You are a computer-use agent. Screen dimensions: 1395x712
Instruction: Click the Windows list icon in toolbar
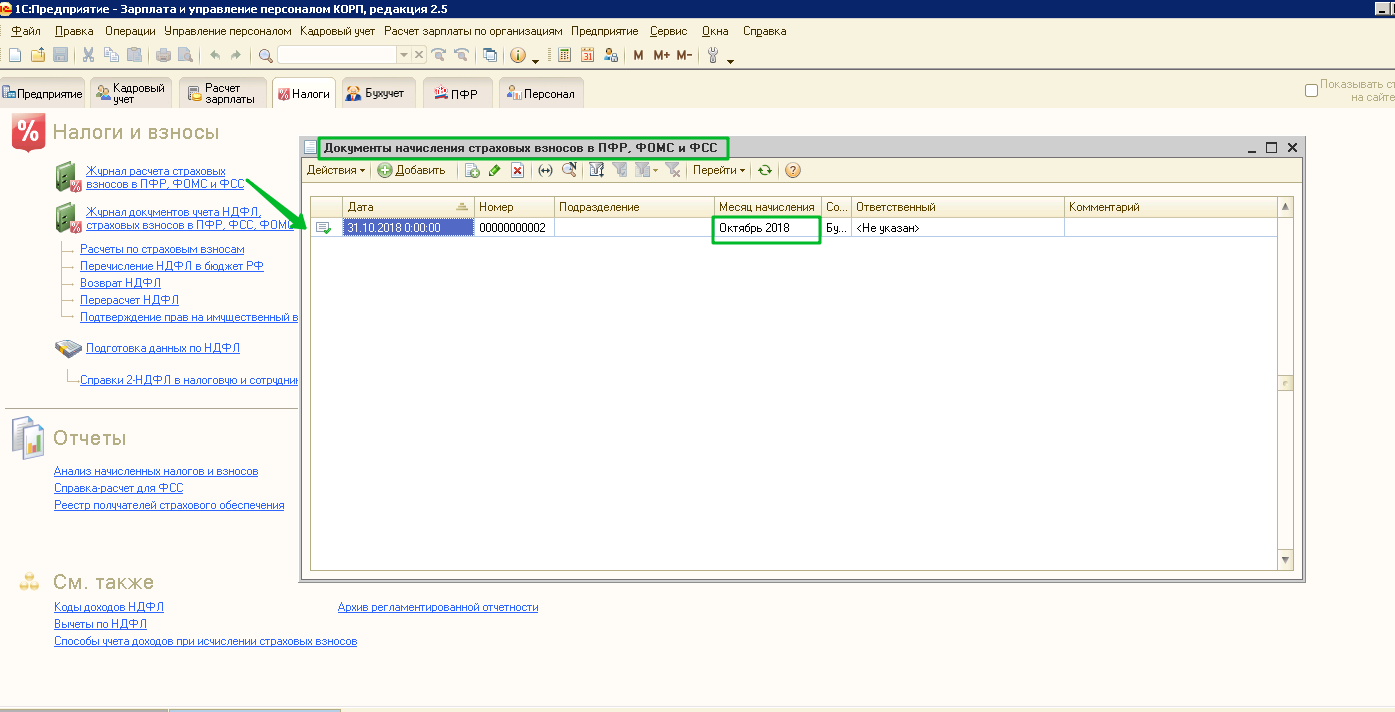pyautogui.click(x=490, y=55)
